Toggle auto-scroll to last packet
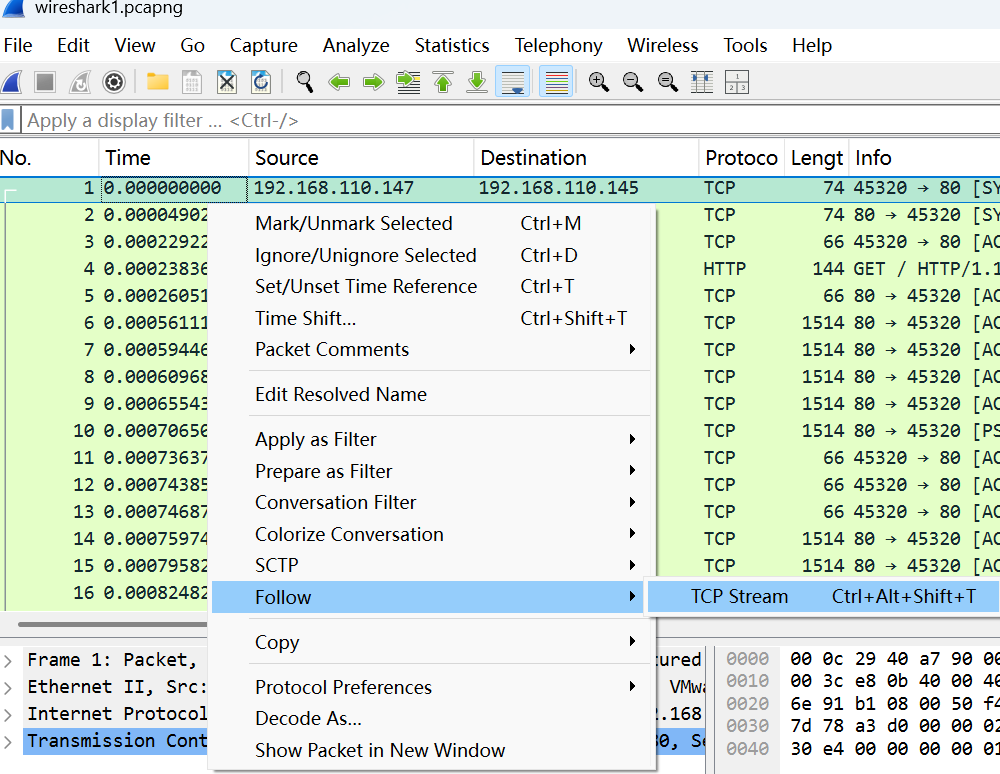The width and height of the screenshot is (1000, 774). [x=513, y=82]
